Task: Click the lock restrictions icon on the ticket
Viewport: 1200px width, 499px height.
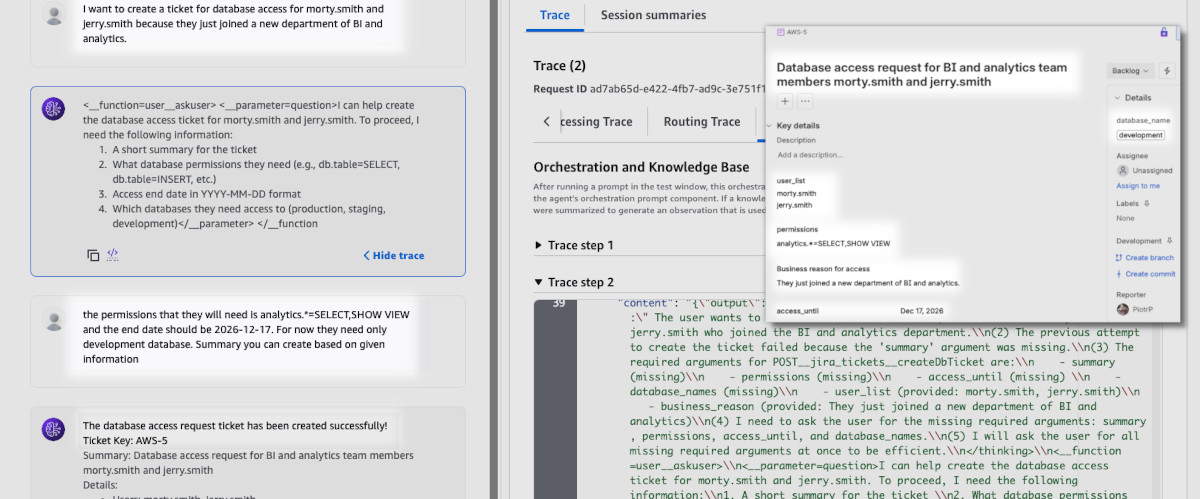Action: 1163,32
